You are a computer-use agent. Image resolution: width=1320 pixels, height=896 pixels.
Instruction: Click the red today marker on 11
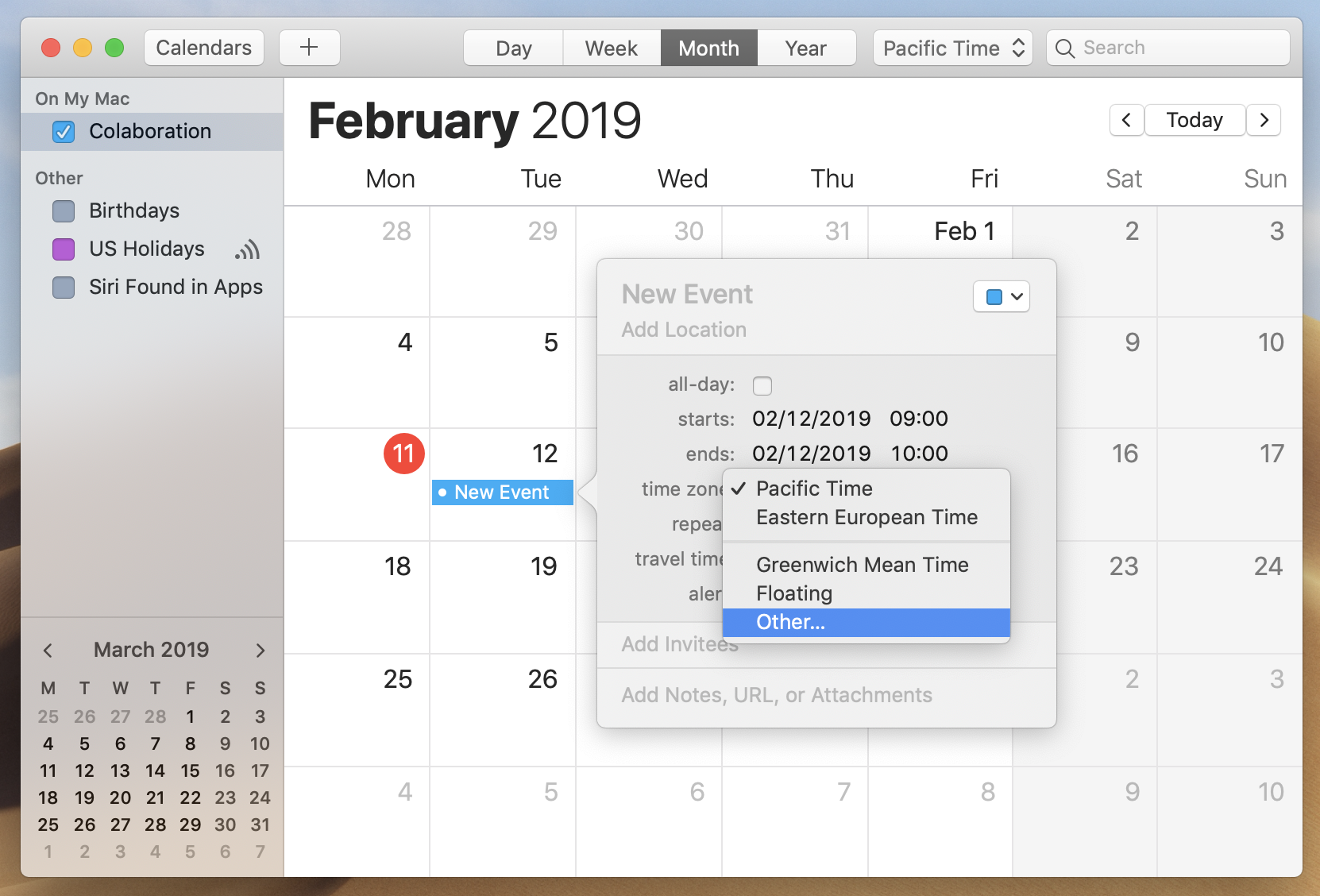coord(403,454)
